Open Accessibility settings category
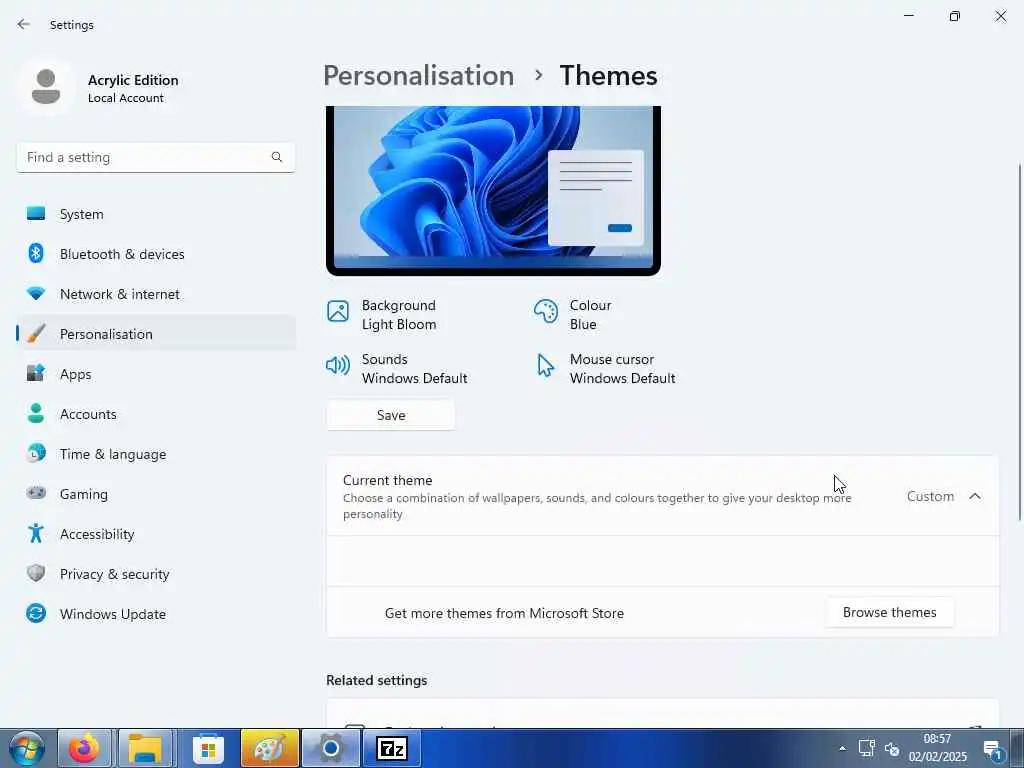 [155, 533]
